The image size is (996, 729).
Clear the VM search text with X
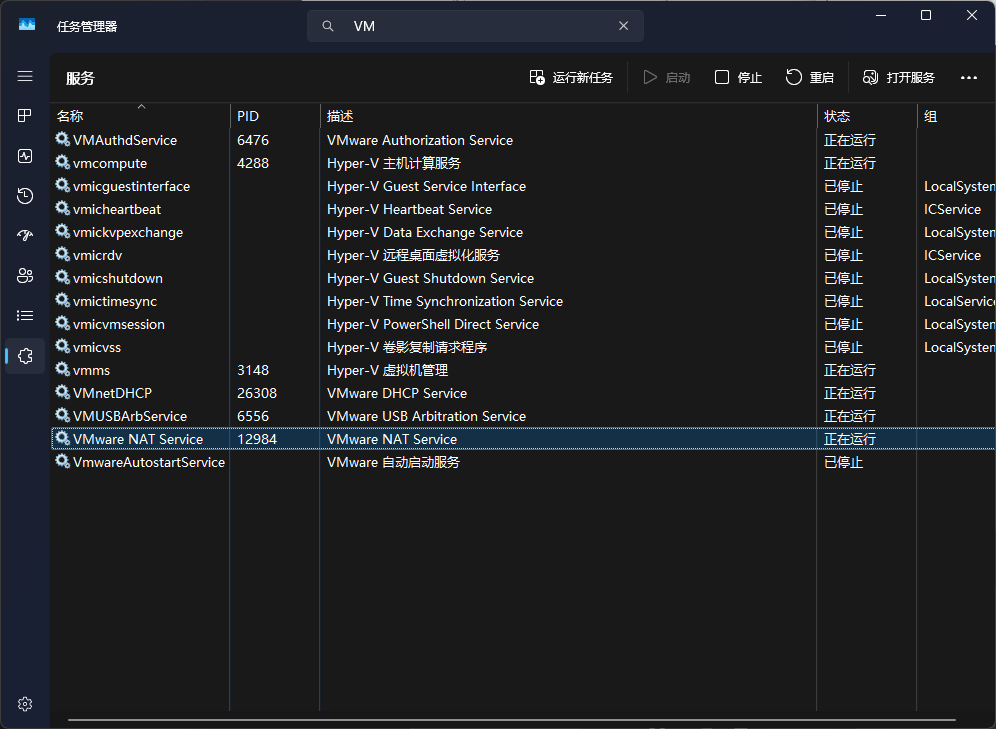623,26
